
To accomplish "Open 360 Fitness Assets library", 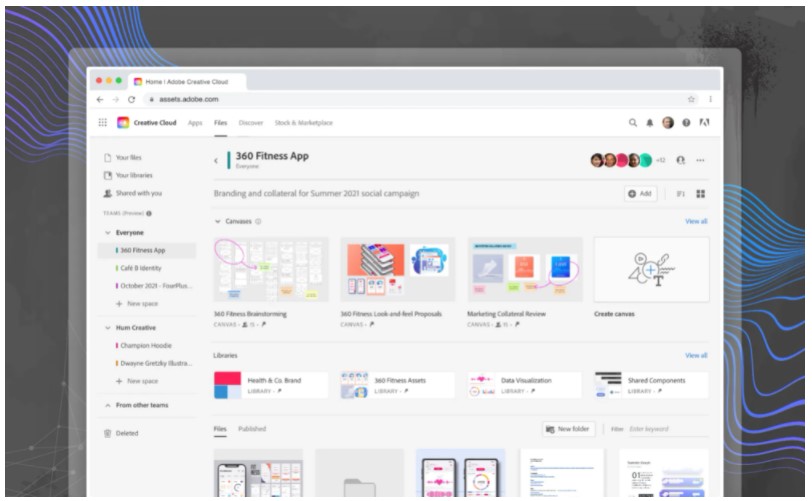I will point(397,385).
